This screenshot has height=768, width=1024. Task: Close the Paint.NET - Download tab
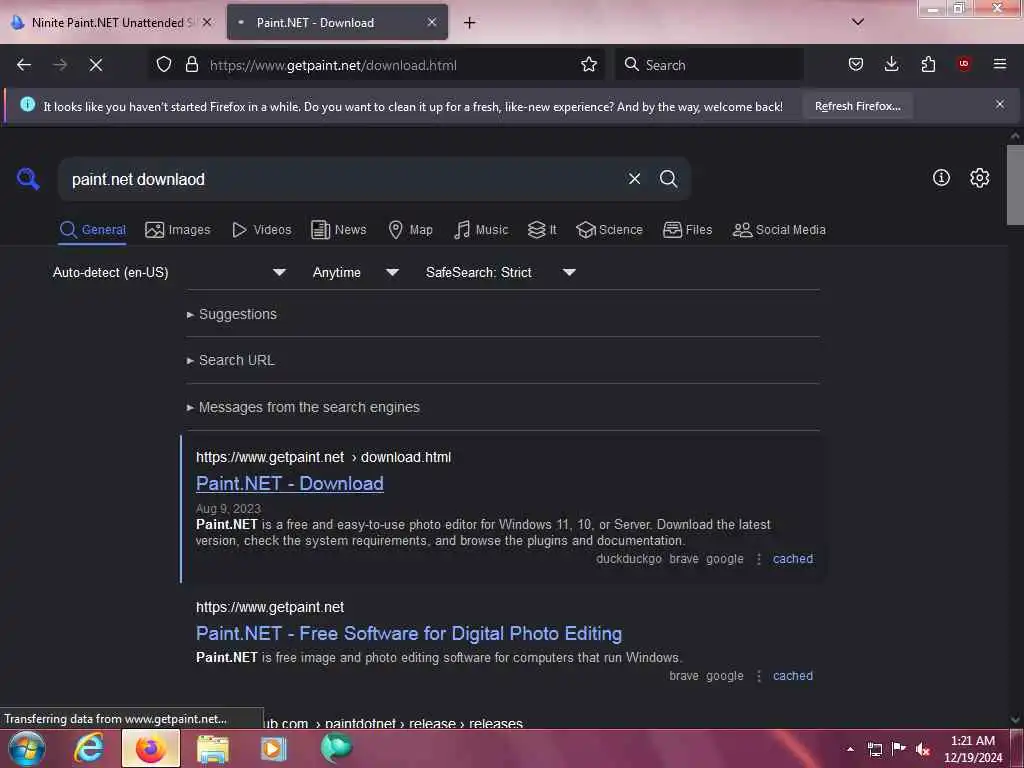[432, 22]
